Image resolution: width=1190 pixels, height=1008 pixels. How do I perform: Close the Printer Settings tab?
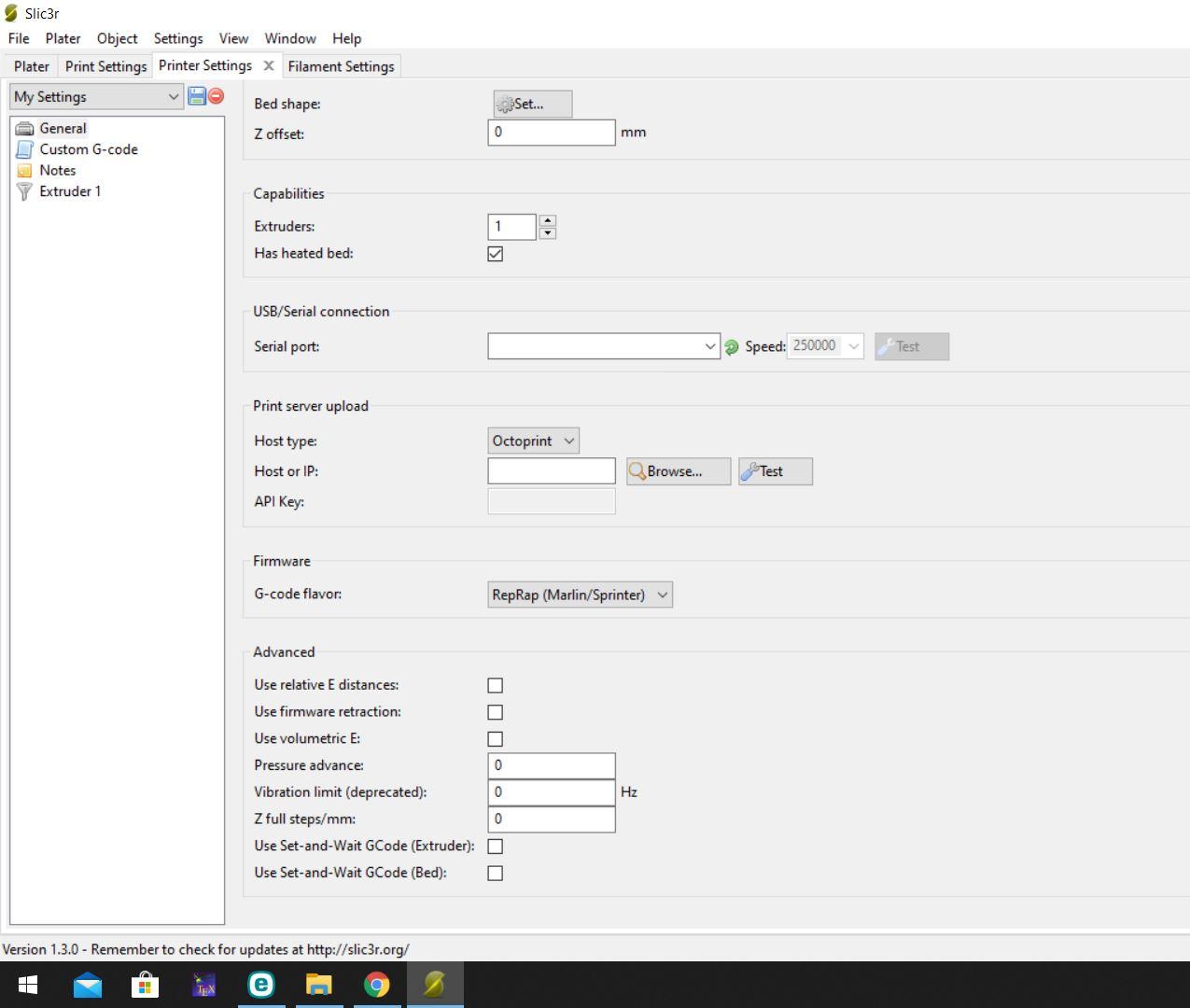[268, 65]
